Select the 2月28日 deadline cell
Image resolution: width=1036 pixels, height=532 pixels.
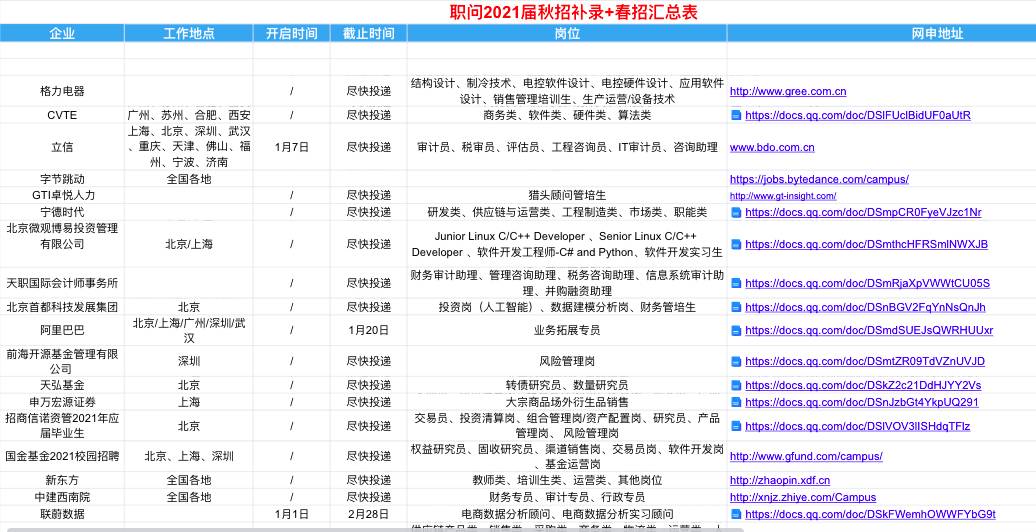click(x=369, y=513)
